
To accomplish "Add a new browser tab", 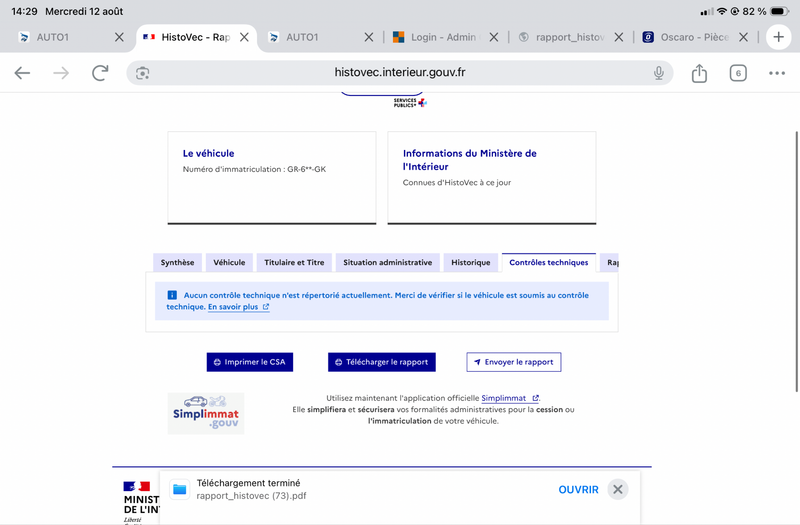I will 779,37.
